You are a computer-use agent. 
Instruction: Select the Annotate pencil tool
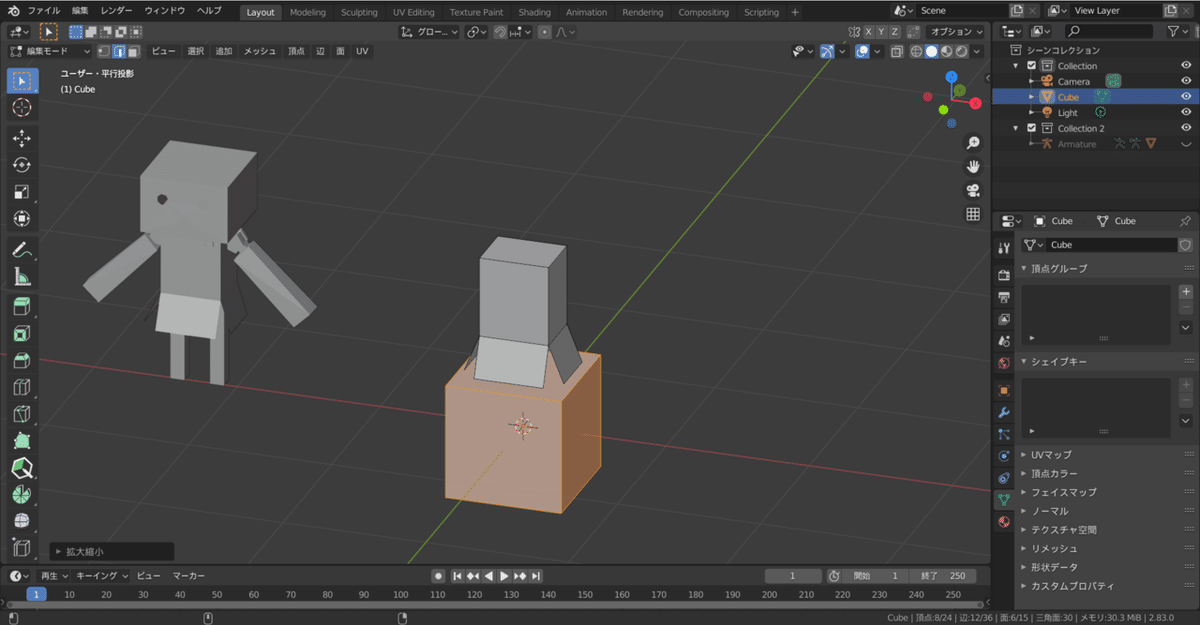point(22,250)
